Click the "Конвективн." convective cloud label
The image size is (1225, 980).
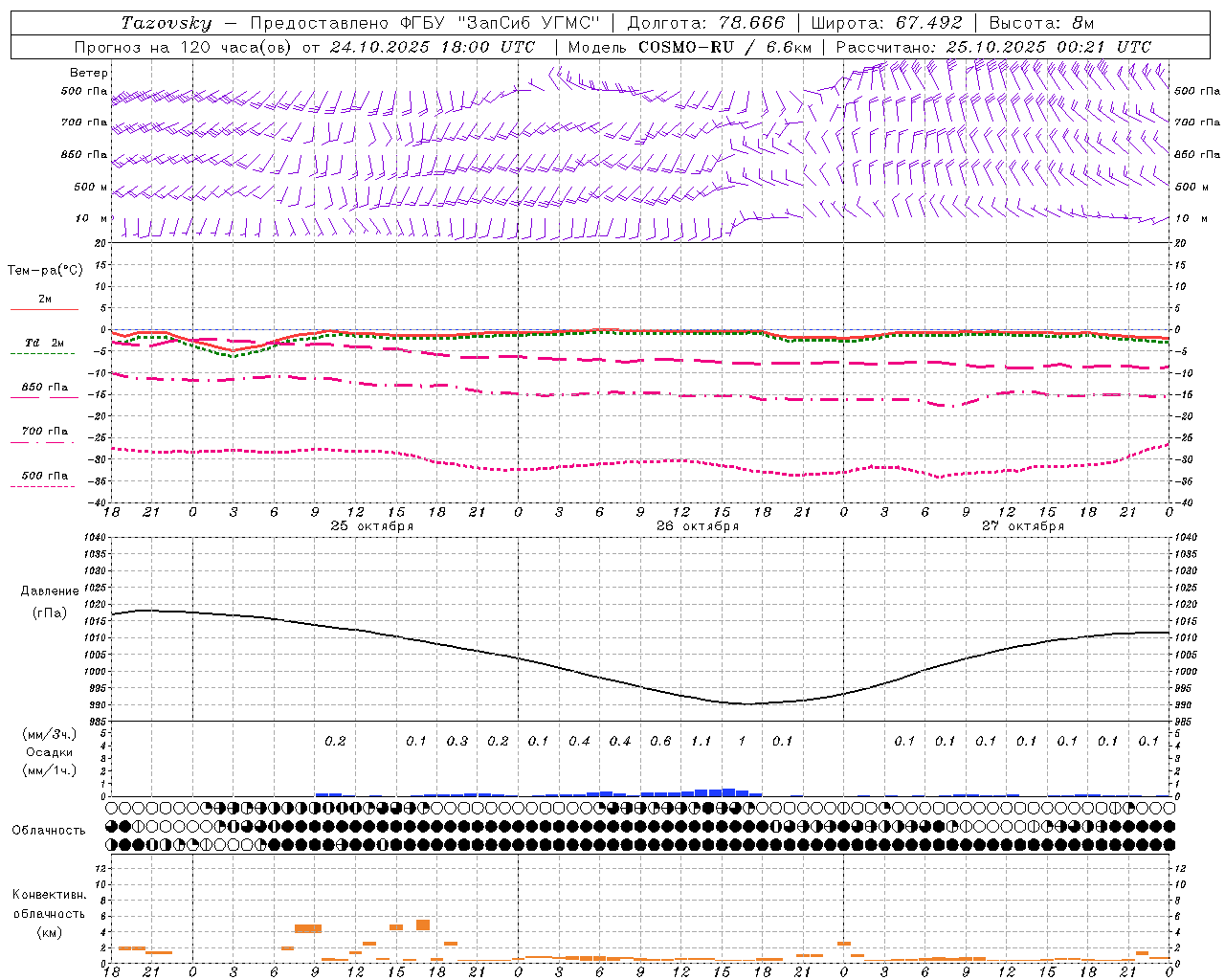pyautogui.click(x=49, y=895)
